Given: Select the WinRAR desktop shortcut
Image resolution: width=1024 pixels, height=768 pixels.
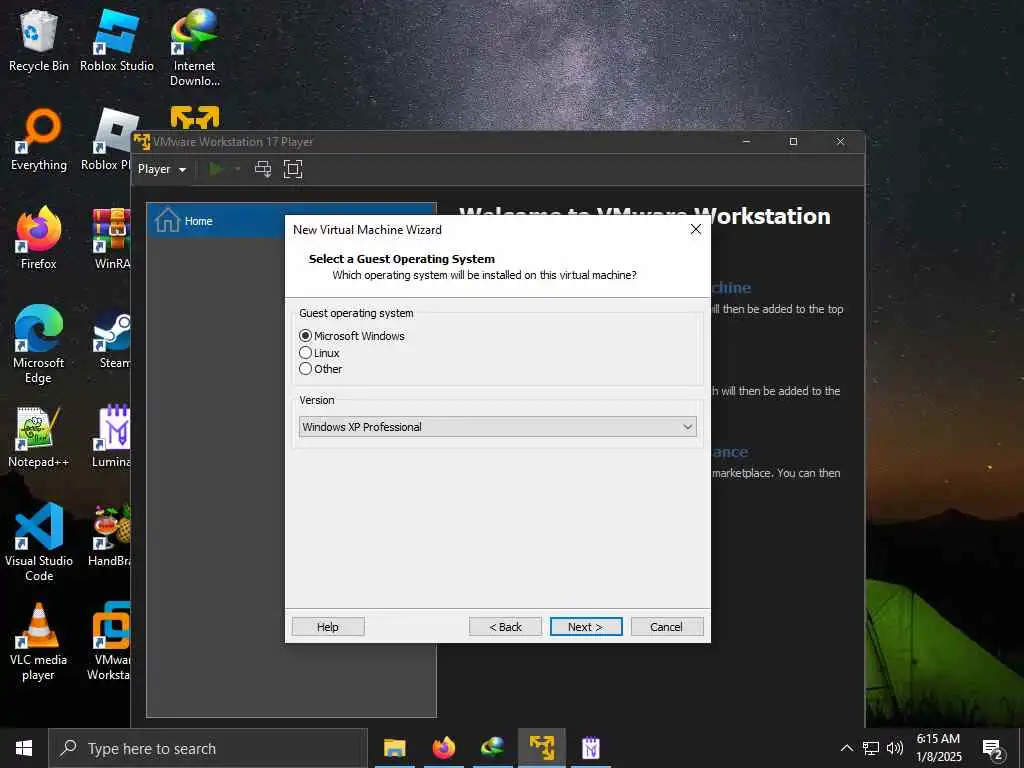Looking at the screenshot, I should (112, 238).
